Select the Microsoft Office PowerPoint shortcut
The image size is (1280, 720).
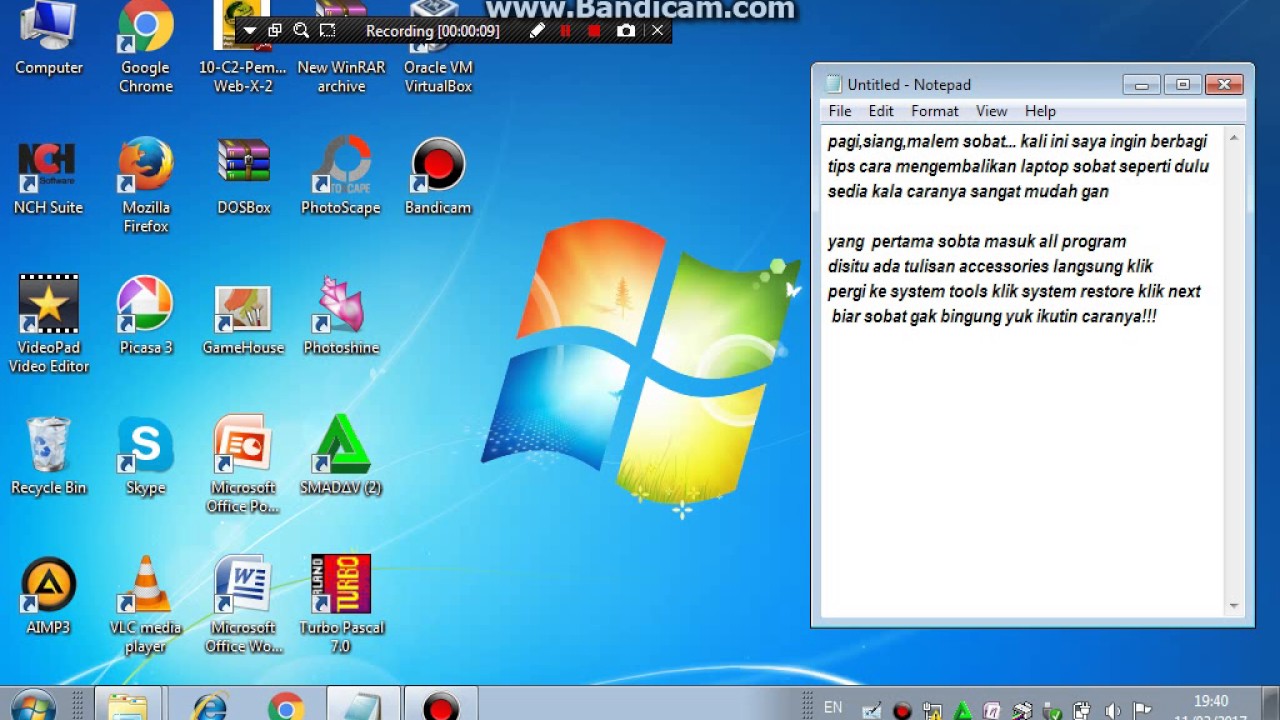243,465
